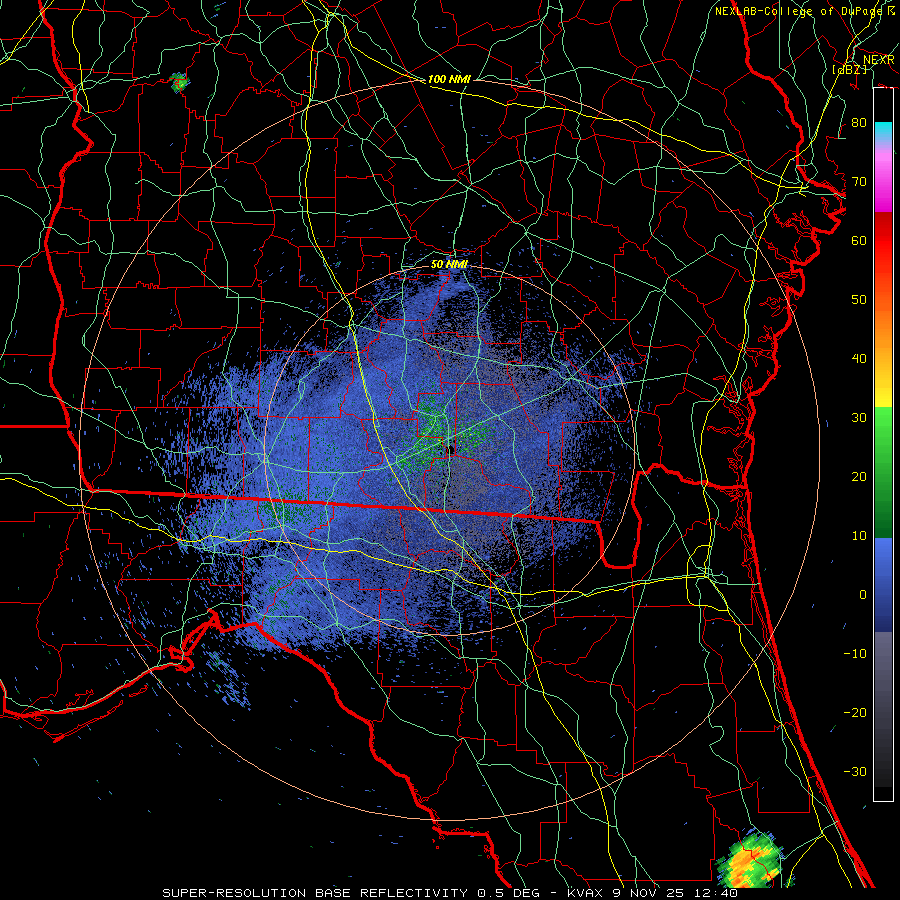Click the 0 value on the dBZ scale
Image resolution: width=900 pixels, height=900 pixels.
[863, 595]
